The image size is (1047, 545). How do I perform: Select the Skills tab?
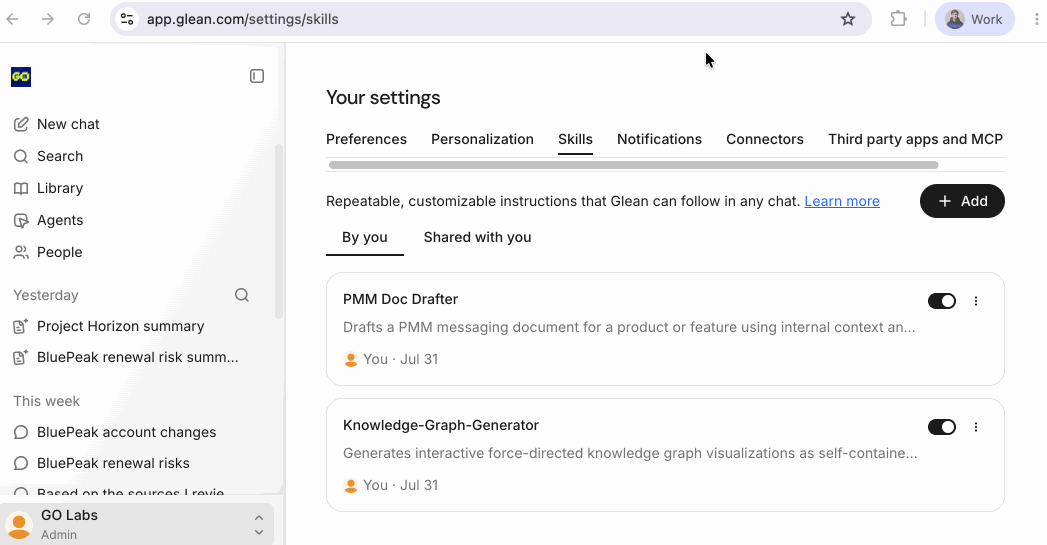coord(575,139)
